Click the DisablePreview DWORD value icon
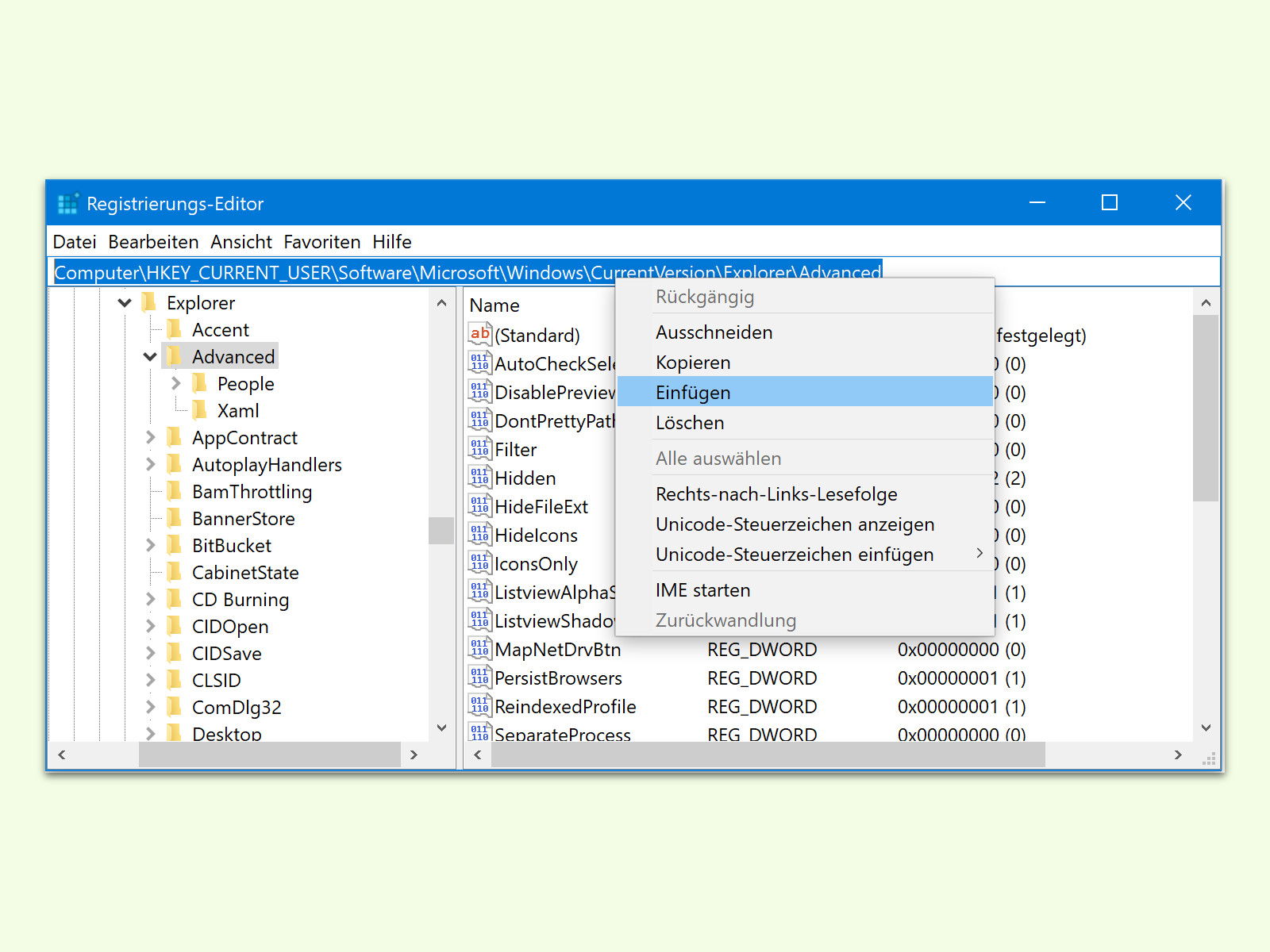1270x952 pixels. [x=480, y=391]
